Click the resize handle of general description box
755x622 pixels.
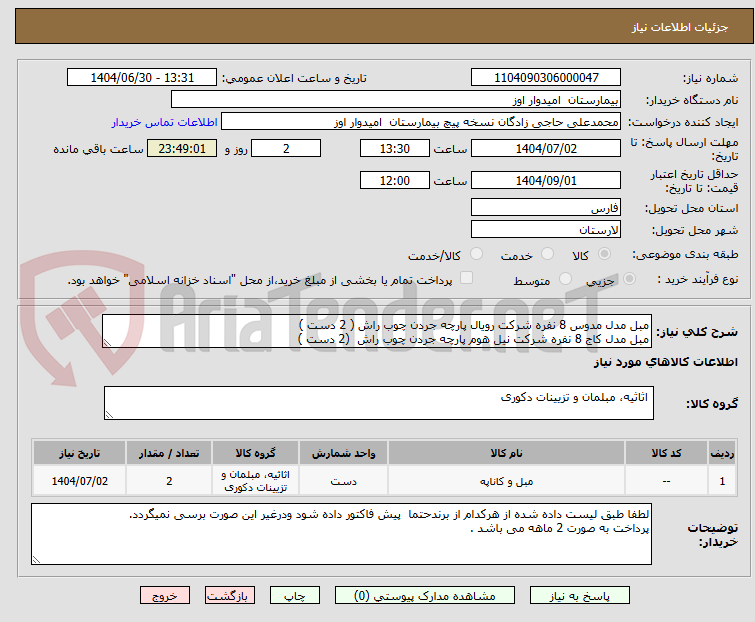(x=107, y=343)
